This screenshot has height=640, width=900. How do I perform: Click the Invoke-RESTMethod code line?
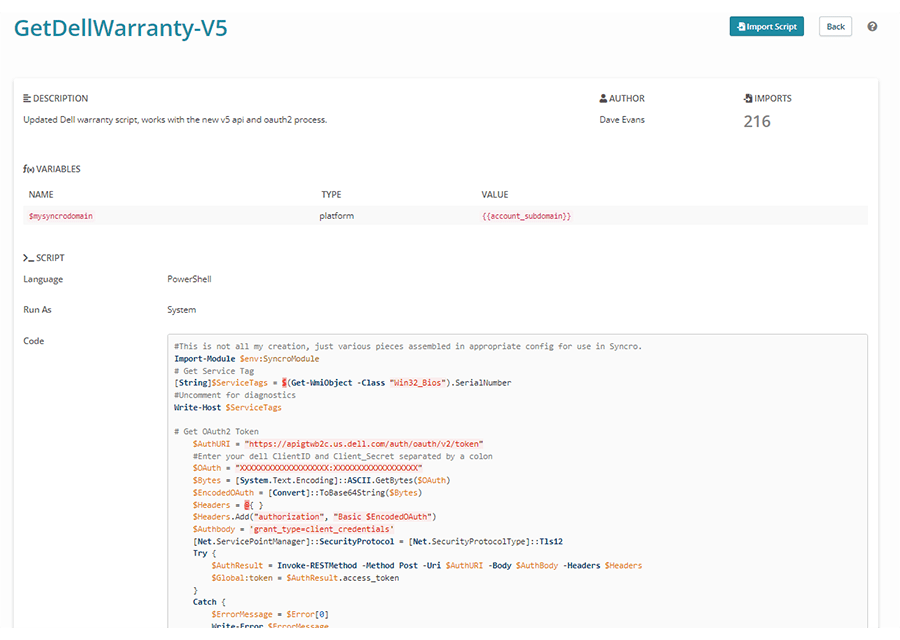tap(426, 565)
